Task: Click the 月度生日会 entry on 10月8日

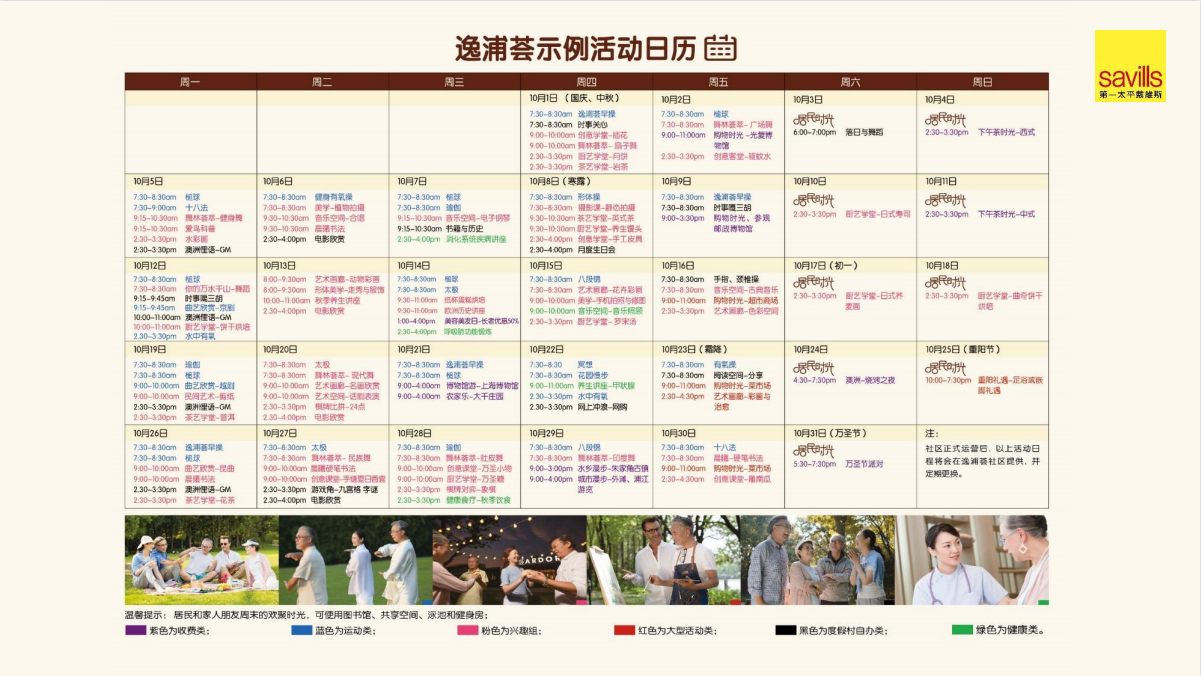Action: coord(595,250)
